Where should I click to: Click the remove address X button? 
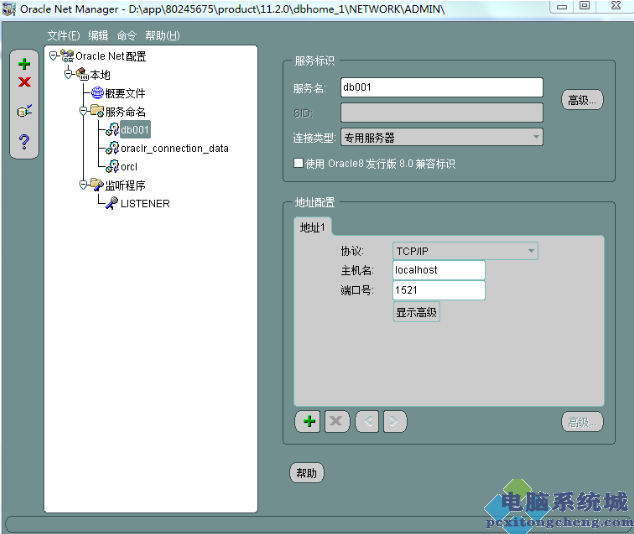(x=337, y=421)
